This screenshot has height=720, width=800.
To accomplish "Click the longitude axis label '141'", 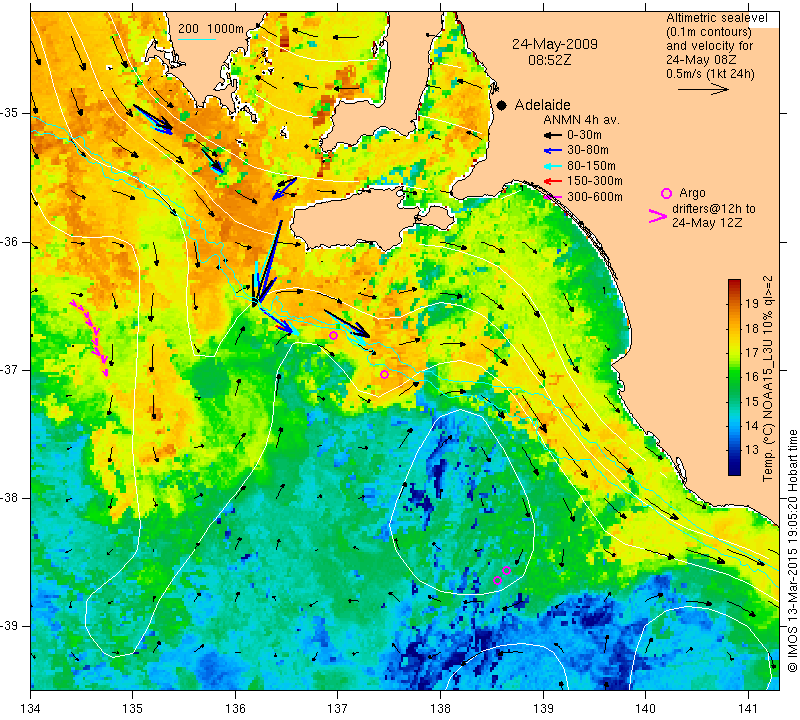I will [x=748, y=708].
